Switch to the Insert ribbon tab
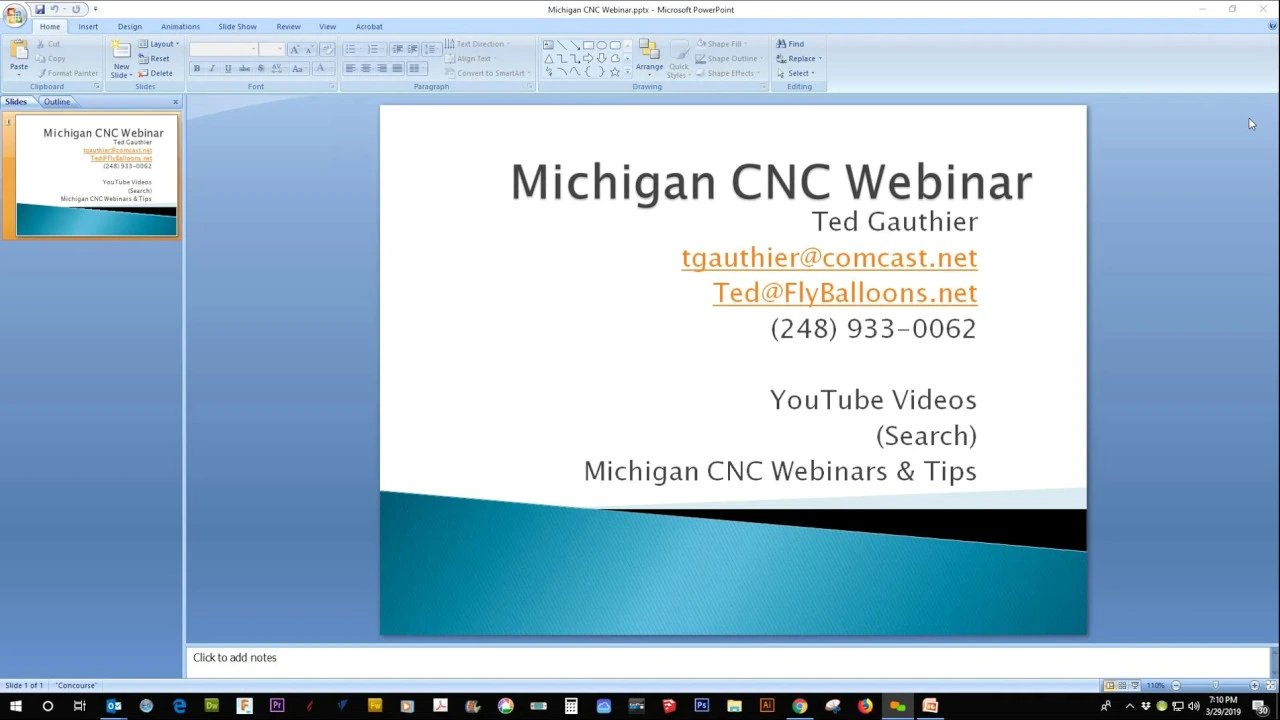The width and height of the screenshot is (1280, 720). [x=88, y=27]
